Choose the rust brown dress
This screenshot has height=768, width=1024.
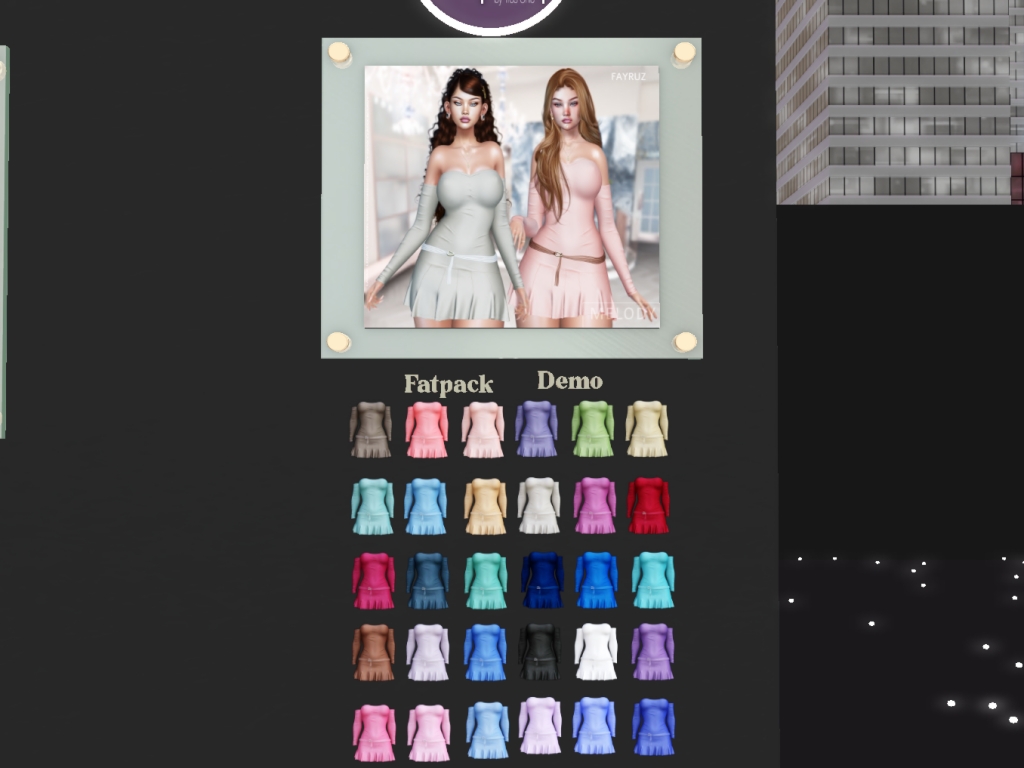[x=373, y=653]
